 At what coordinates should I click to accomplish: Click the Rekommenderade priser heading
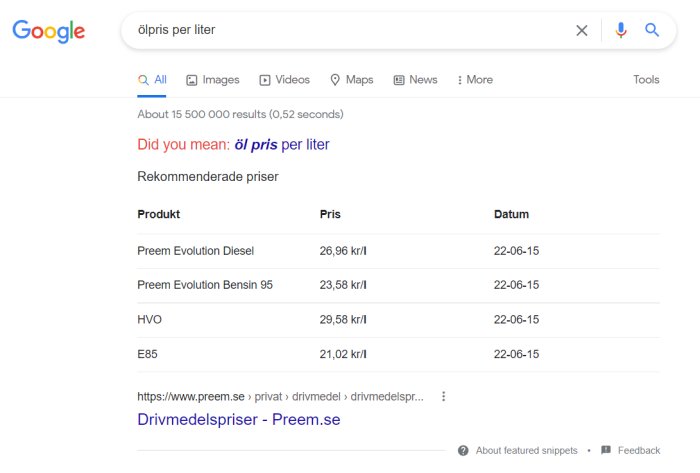[208, 177]
